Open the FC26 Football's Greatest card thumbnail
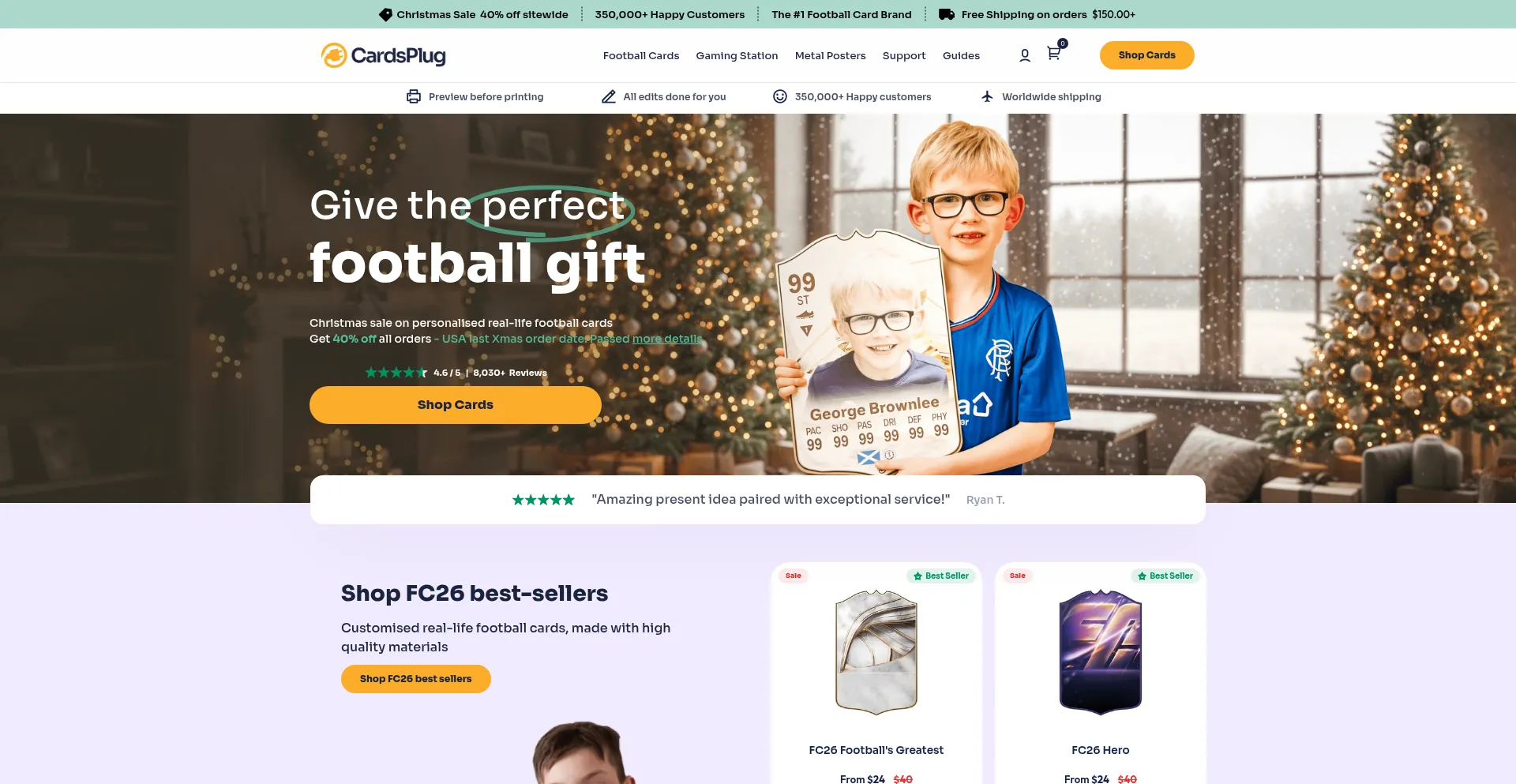The image size is (1516, 784). 876,652
